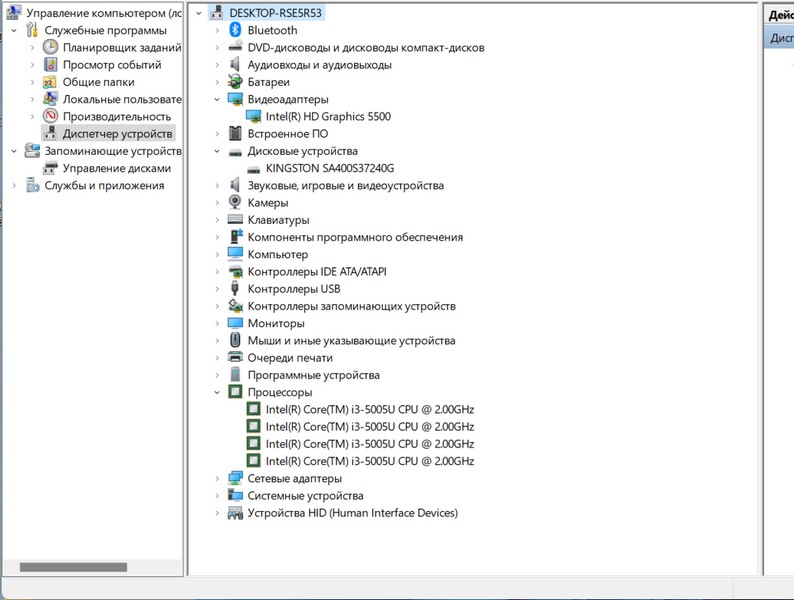This screenshot has width=794, height=600.
Task: Collapse the Запоминающие устройства node
Action: pyautogui.click(x=14, y=151)
